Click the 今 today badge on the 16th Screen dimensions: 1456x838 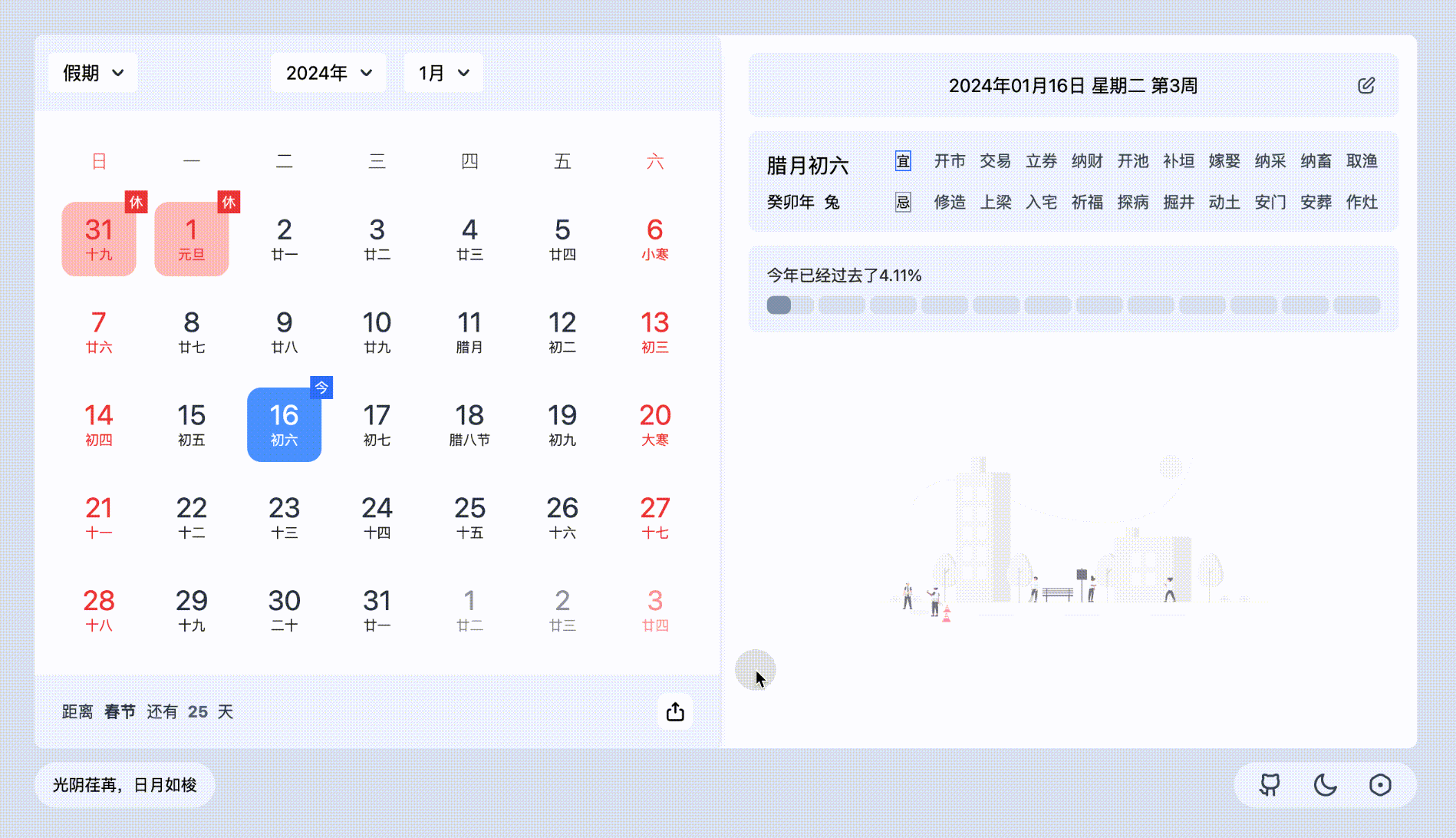coord(321,388)
